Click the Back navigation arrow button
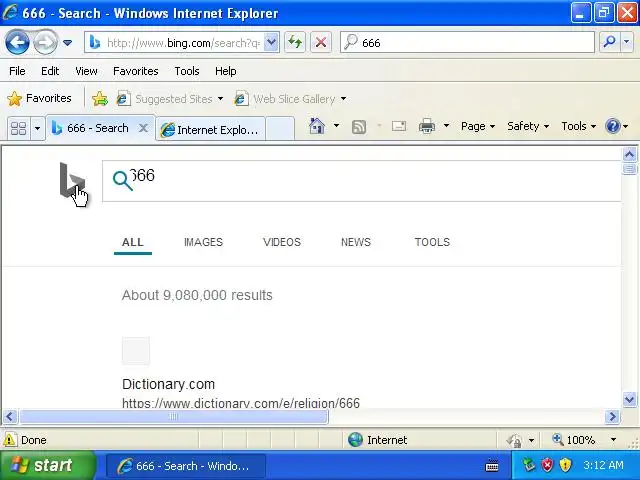The image size is (640, 480). [x=17, y=42]
